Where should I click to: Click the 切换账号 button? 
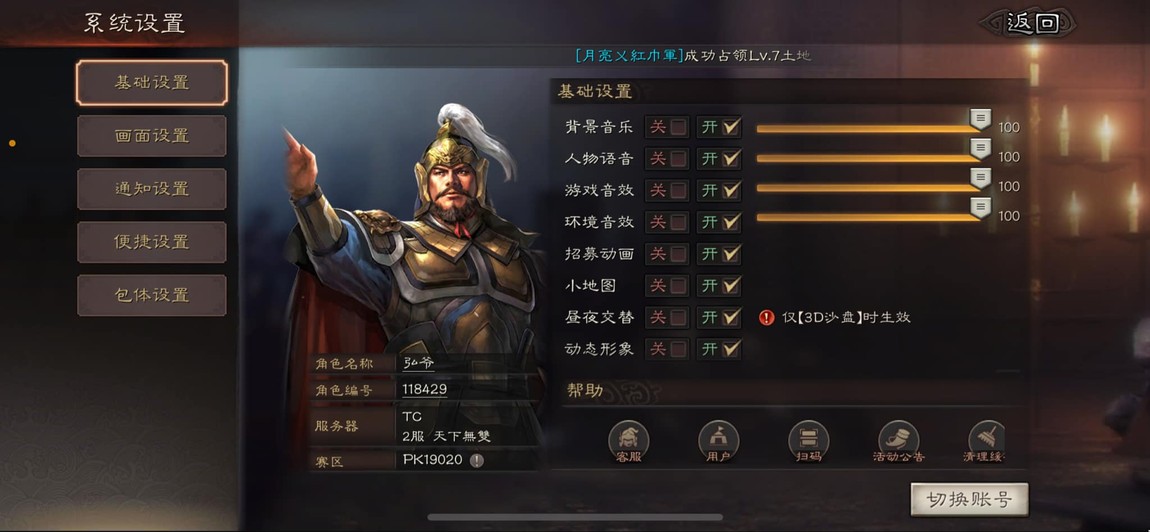pyautogui.click(x=969, y=500)
